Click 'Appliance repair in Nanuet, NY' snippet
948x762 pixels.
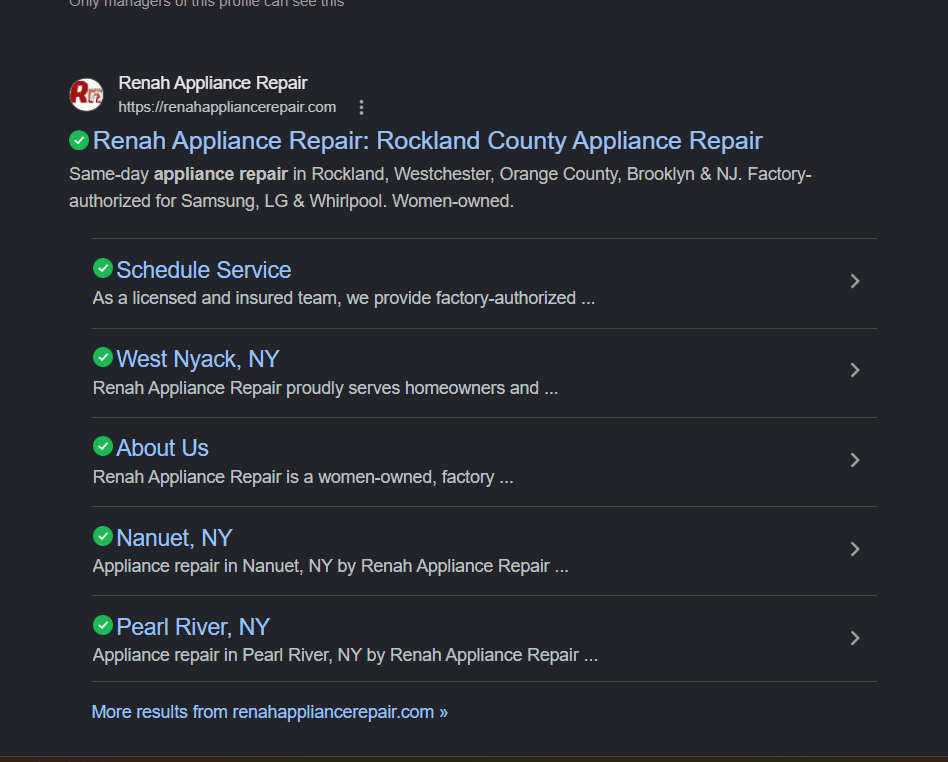tap(330, 566)
